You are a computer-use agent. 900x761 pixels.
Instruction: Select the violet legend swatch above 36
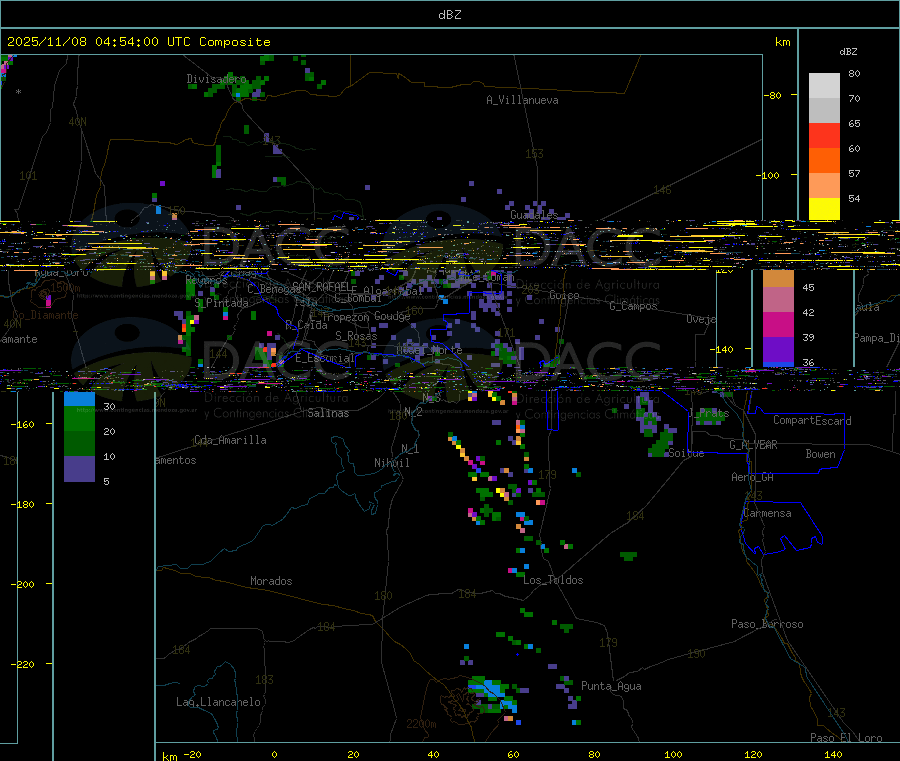(778, 349)
